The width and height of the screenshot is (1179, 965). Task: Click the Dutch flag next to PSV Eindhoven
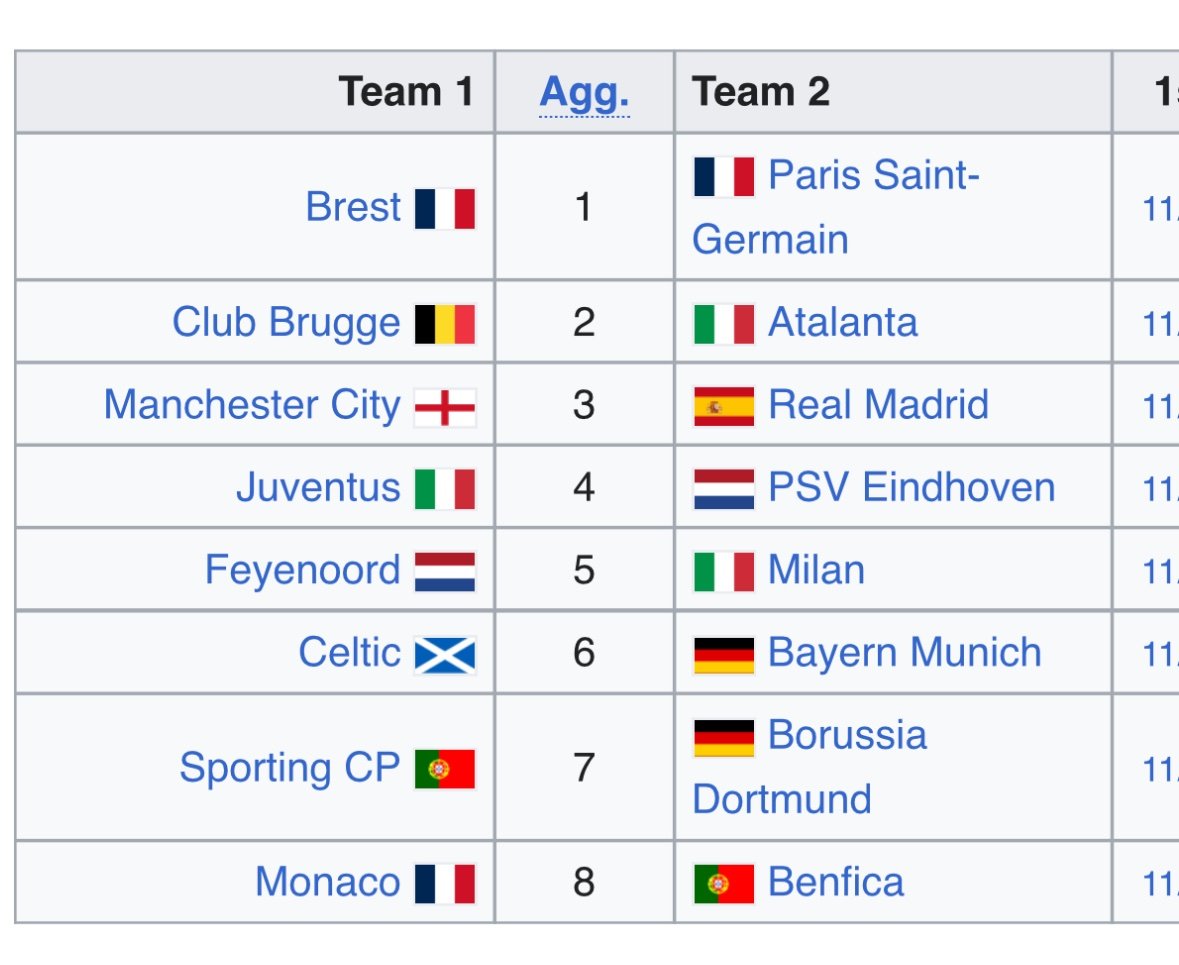724,489
